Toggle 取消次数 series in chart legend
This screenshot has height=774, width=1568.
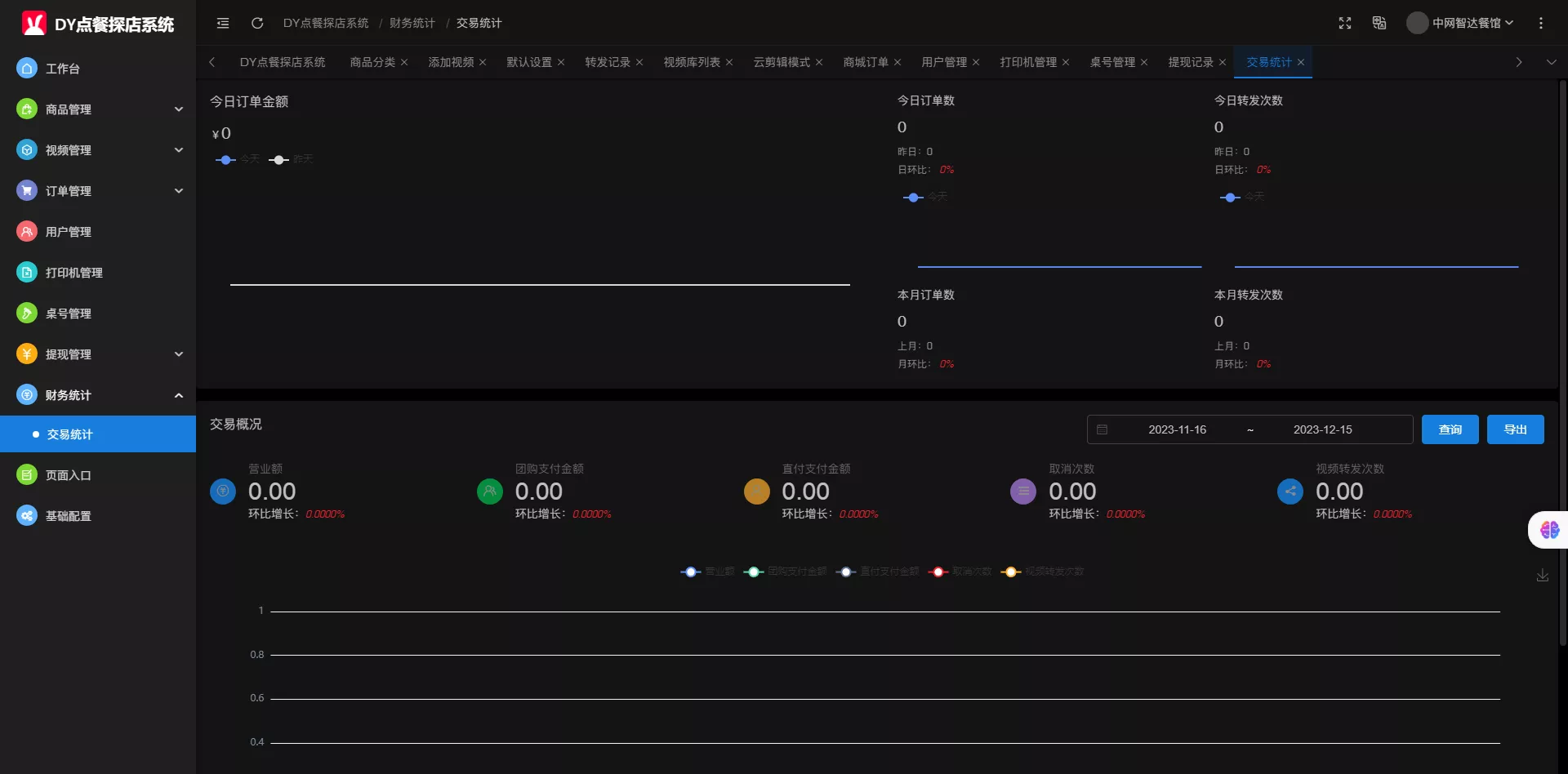click(x=960, y=572)
